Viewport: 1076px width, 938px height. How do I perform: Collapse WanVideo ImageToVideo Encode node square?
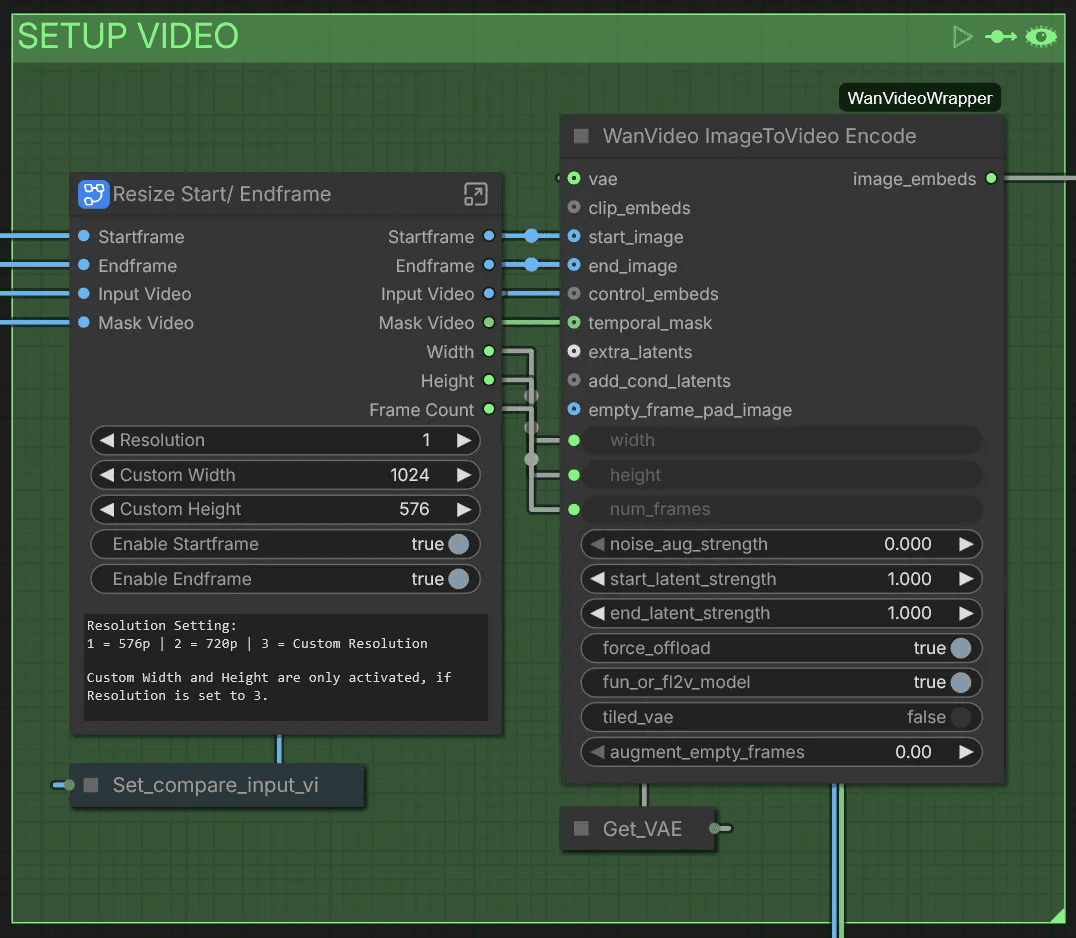click(581, 136)
